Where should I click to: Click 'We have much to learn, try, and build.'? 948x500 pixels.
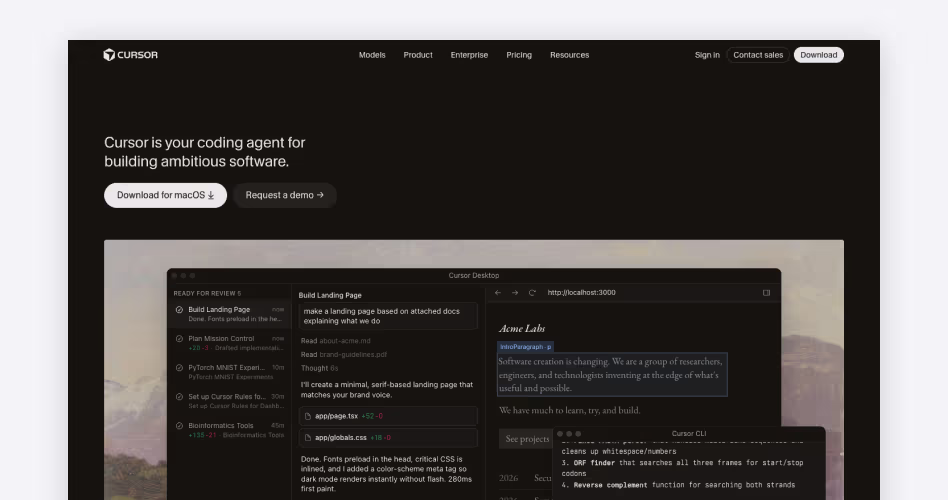tap(570, 410)
